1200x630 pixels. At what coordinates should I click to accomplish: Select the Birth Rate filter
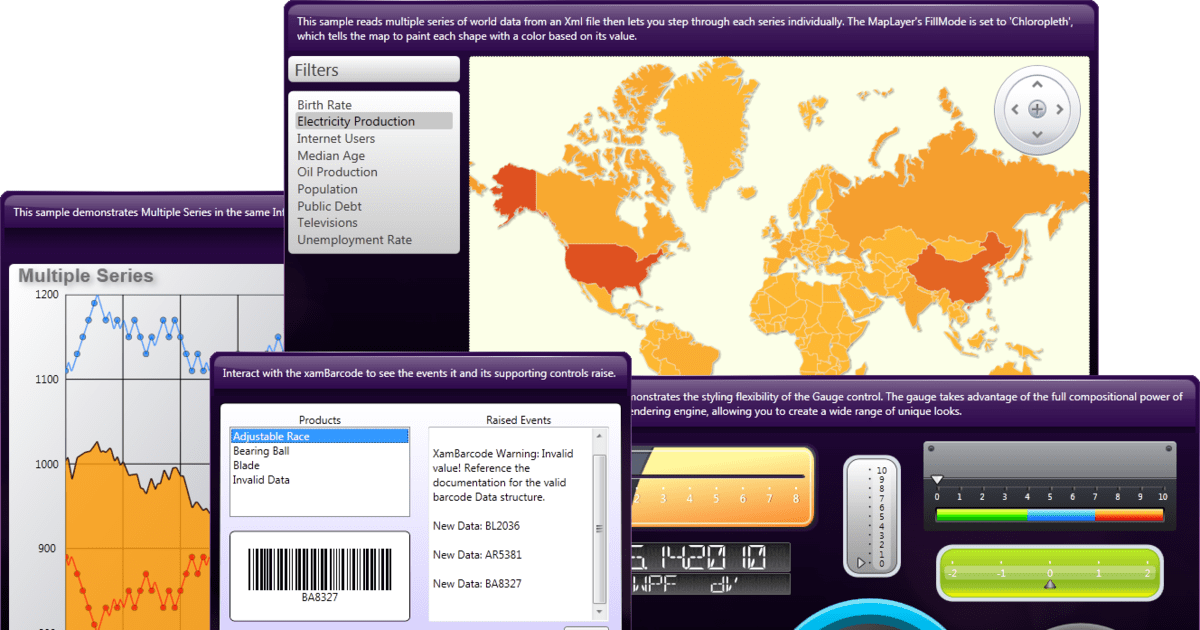pos(324,104)
